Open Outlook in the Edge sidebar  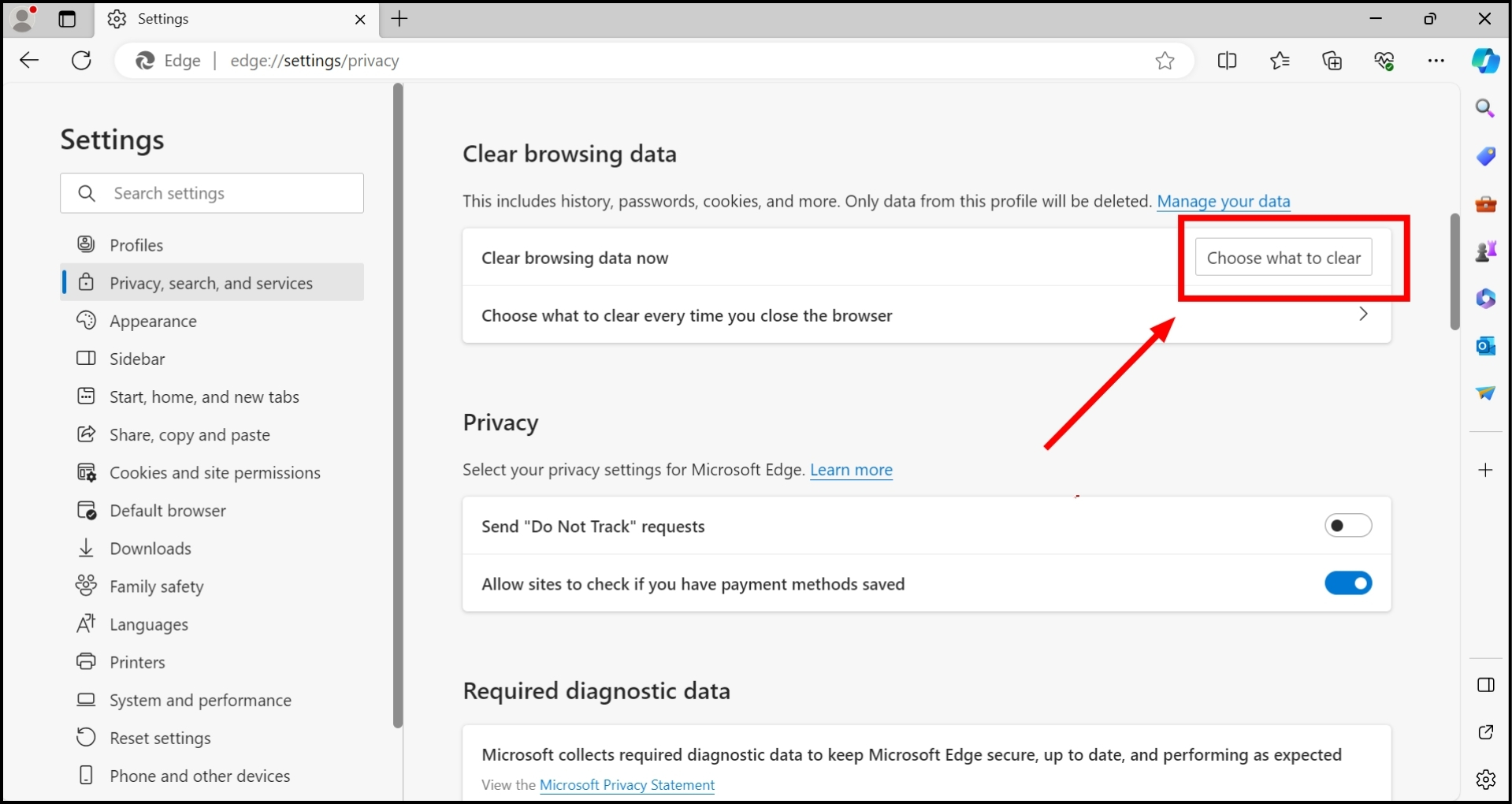point(1485,345)
